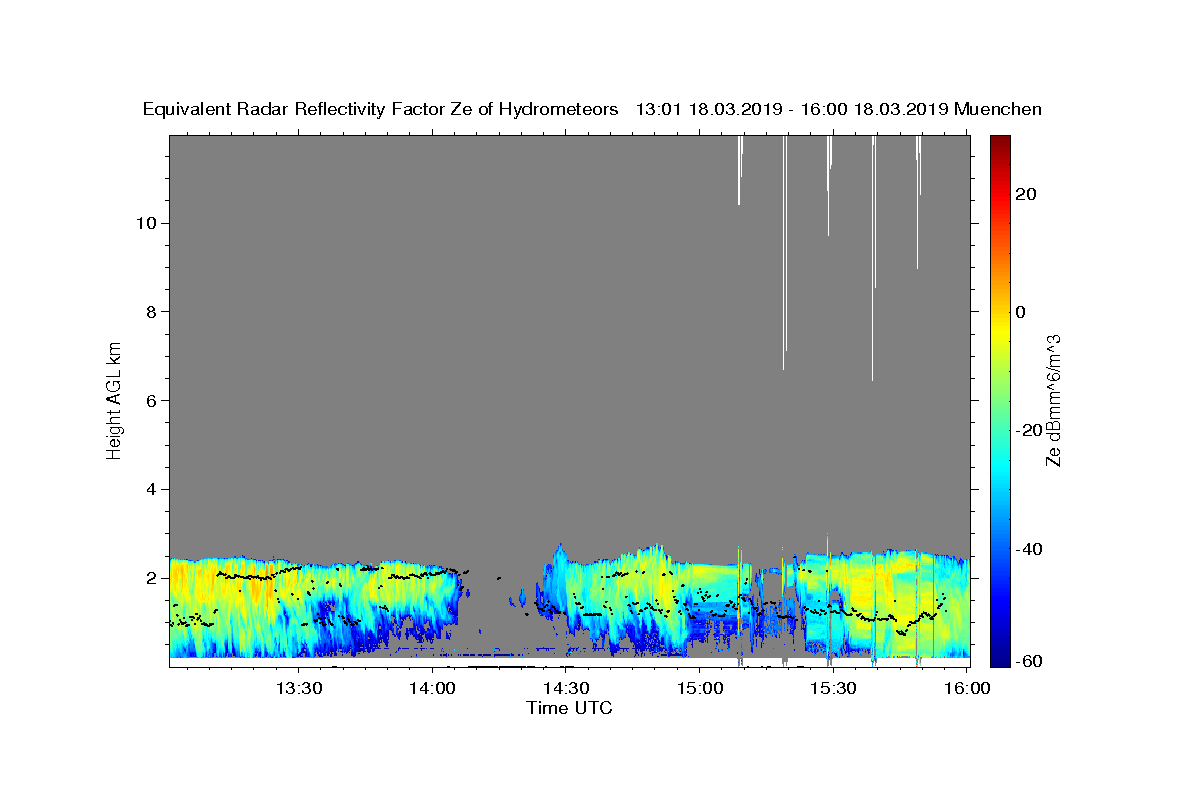This screenshot has height=800, width=1200.
Task: Click the colorbar value '0'
Action: (x=1021, y=312)
